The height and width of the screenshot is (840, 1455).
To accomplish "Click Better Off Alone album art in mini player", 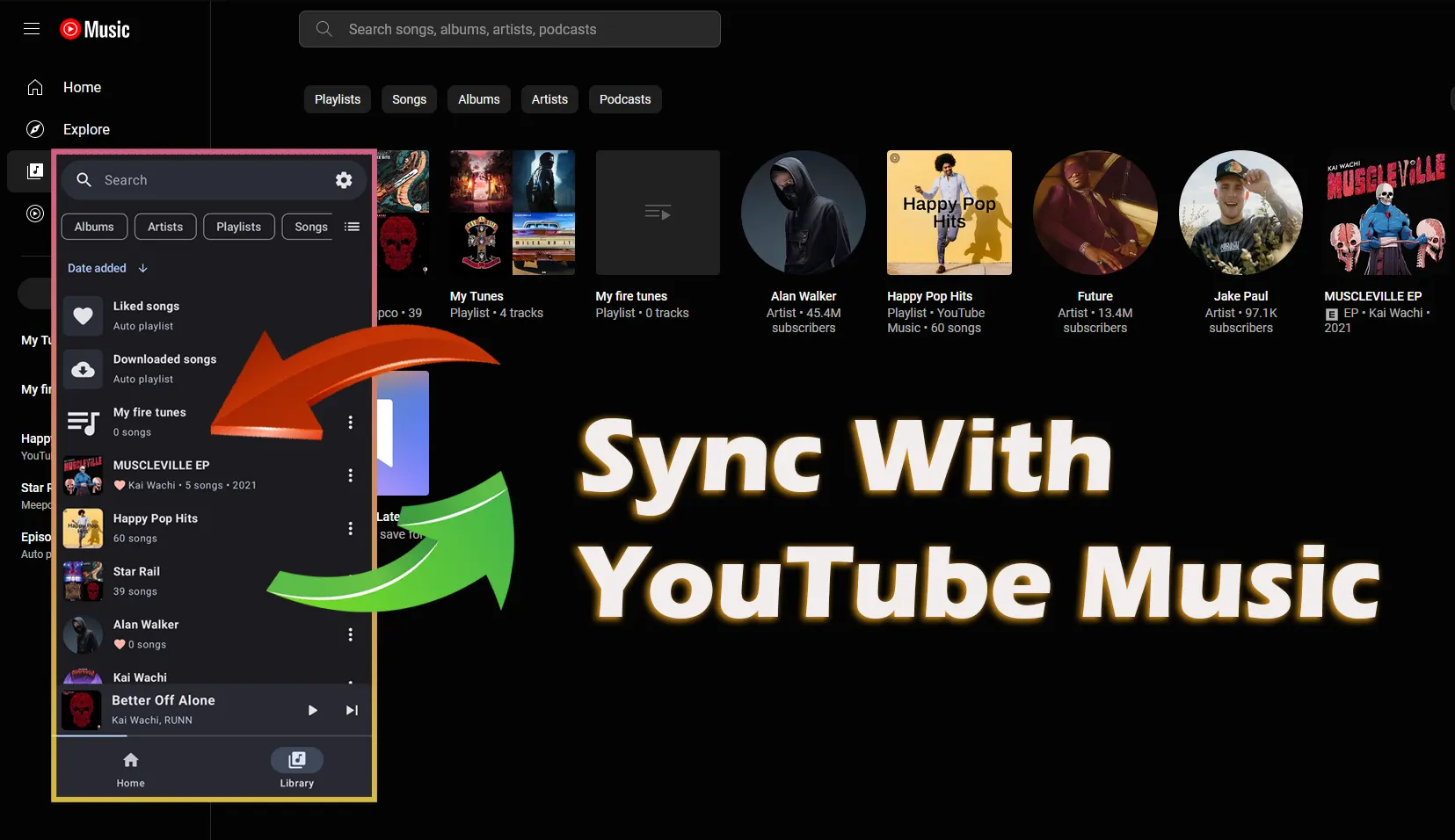I will (x=82, y=710).
